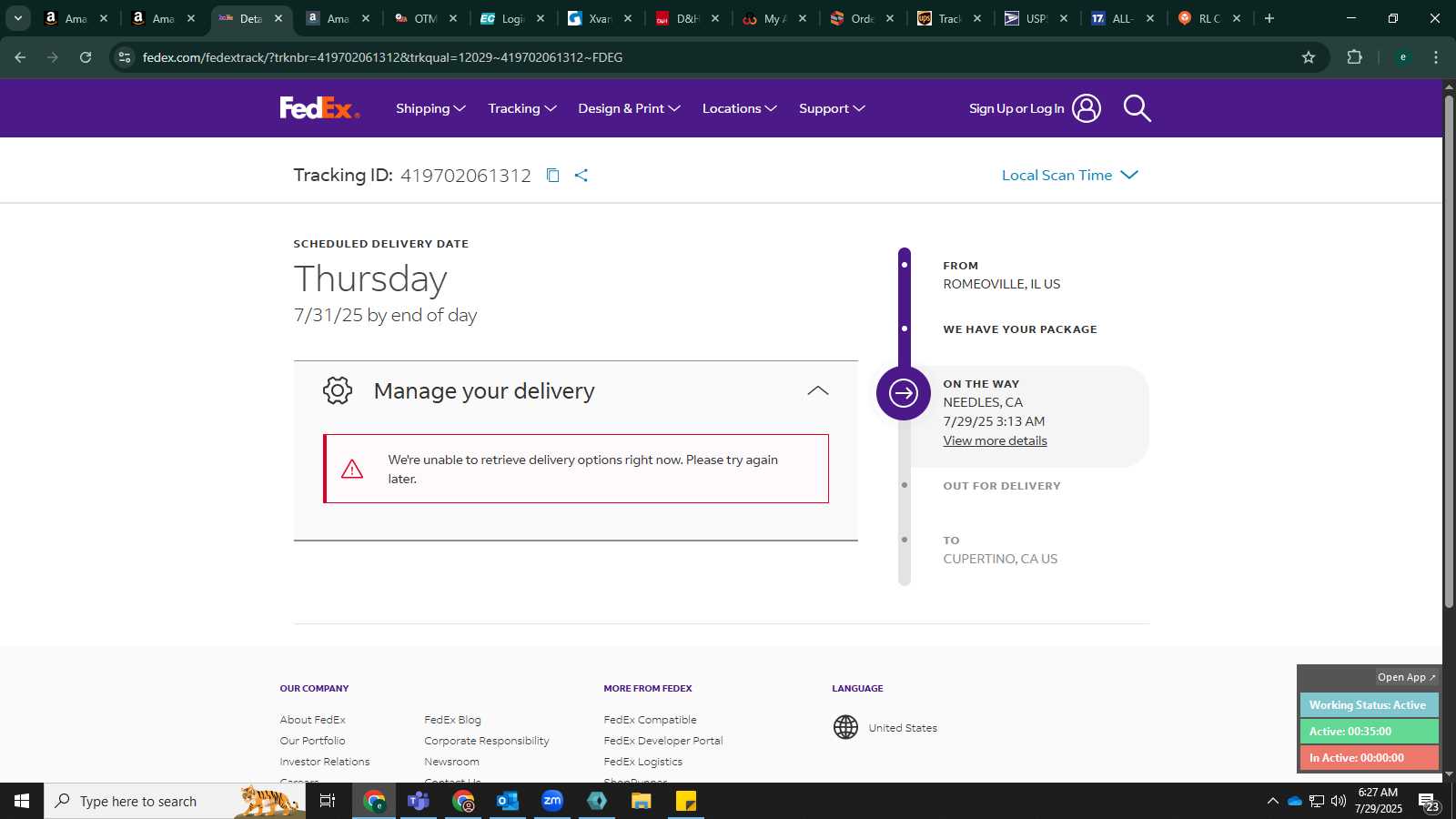Click the Manage your delivery gear icon
The image size is (1456, 819).
coord(338,390)
